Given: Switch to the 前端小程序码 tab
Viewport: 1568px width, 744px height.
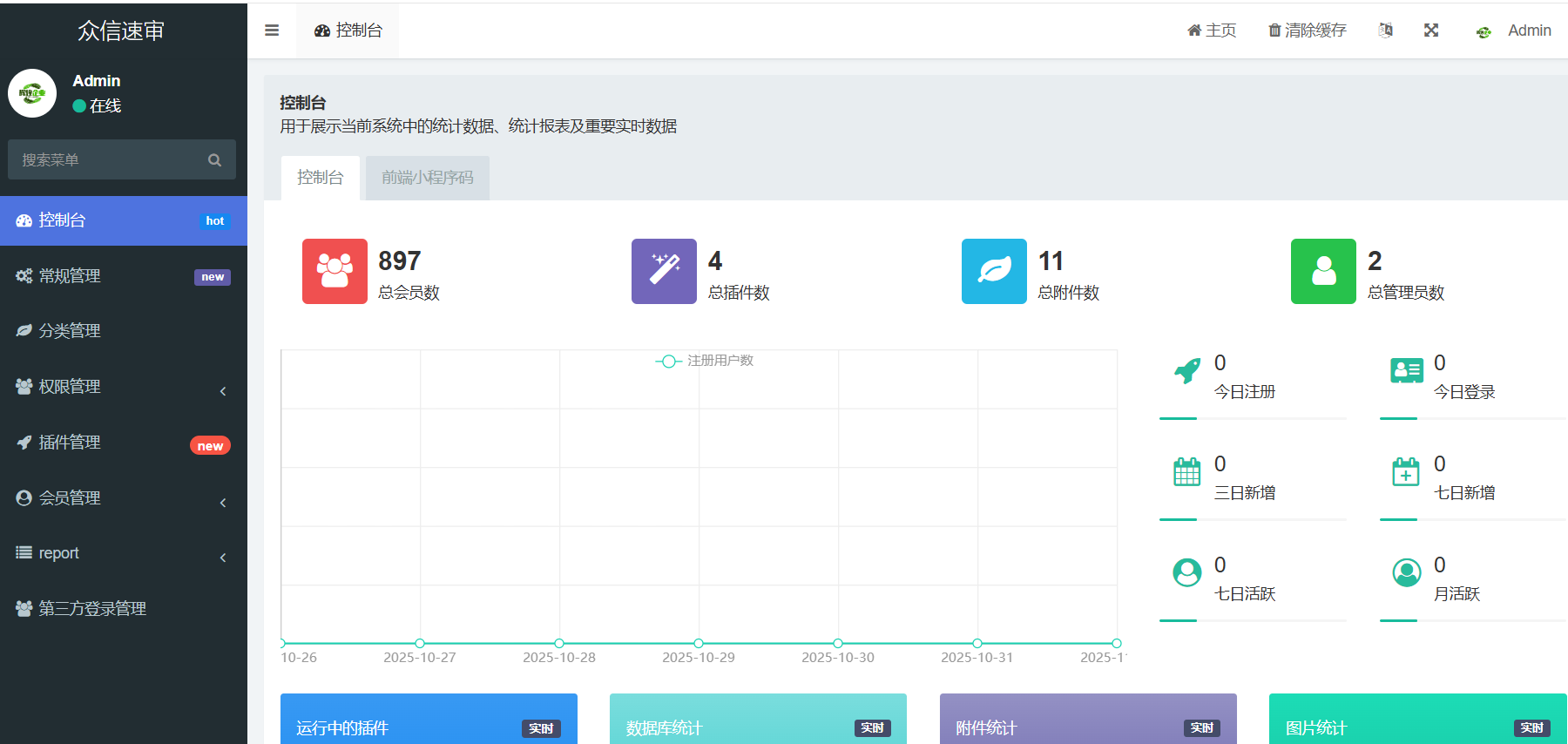Looking at the screenshot, I should click(427, 178).
